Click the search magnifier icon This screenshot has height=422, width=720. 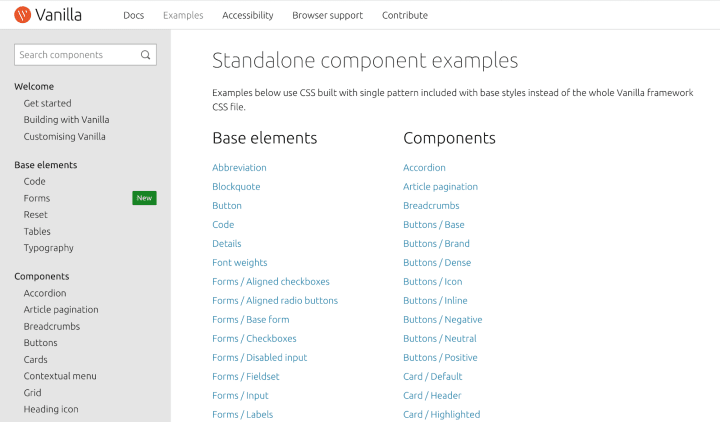(146, 55)
